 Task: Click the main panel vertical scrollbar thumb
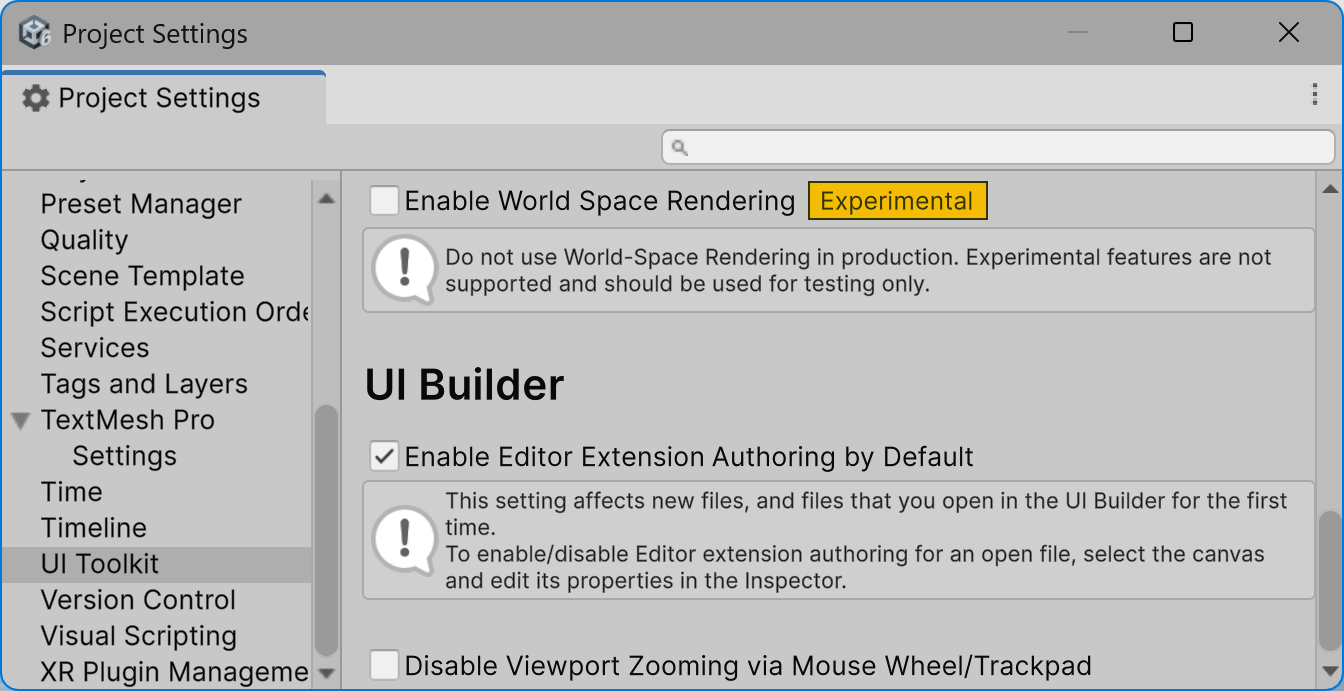(1329, 581)
